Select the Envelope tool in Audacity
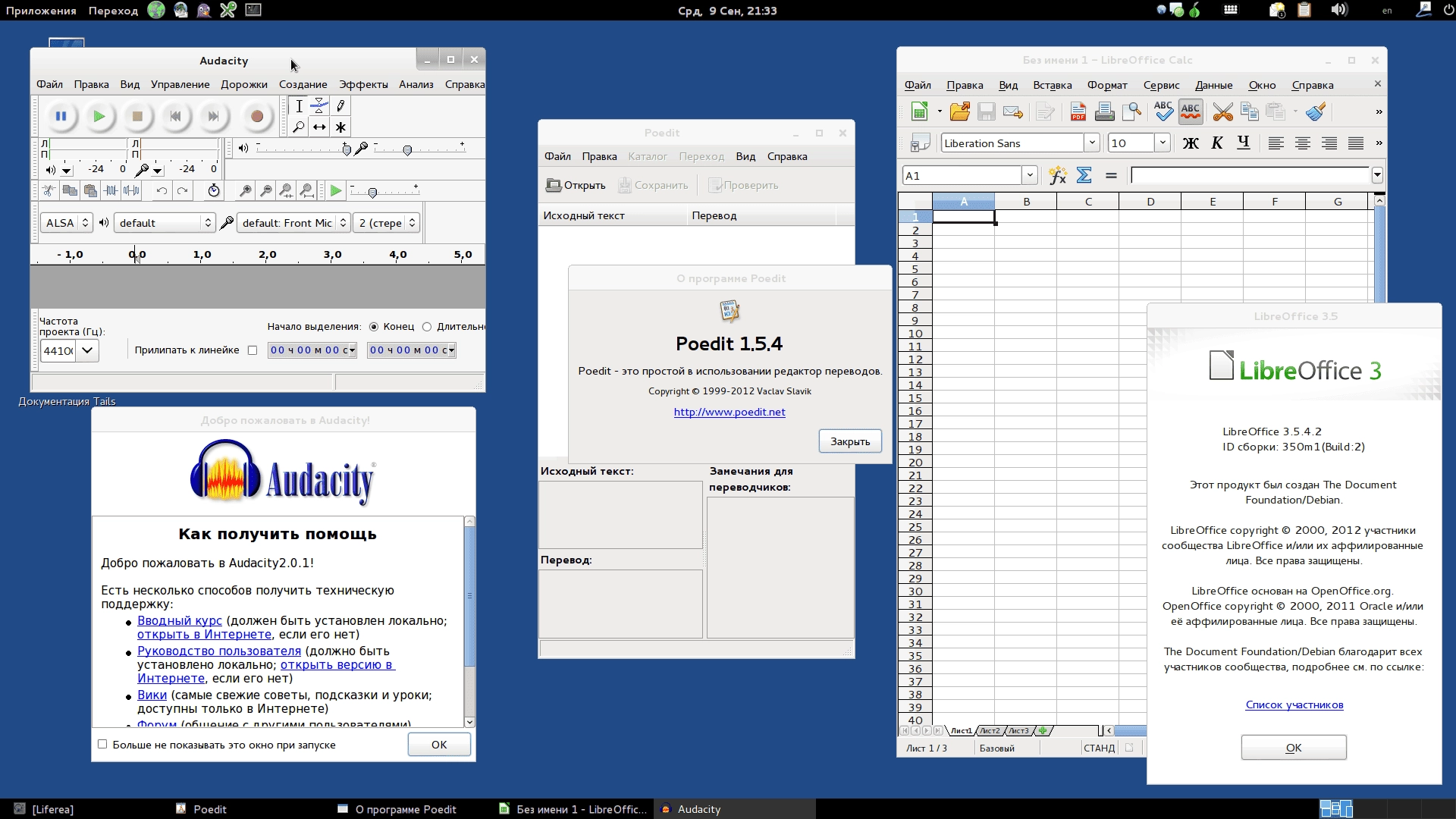The height and width of the screenshot is (819, 1456). pos(319,106)
